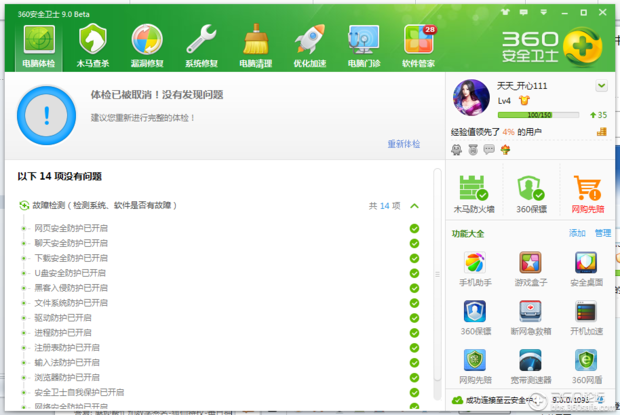Open 360保镖 shield status icon
The image size is (620, 415).
(531, 194)
